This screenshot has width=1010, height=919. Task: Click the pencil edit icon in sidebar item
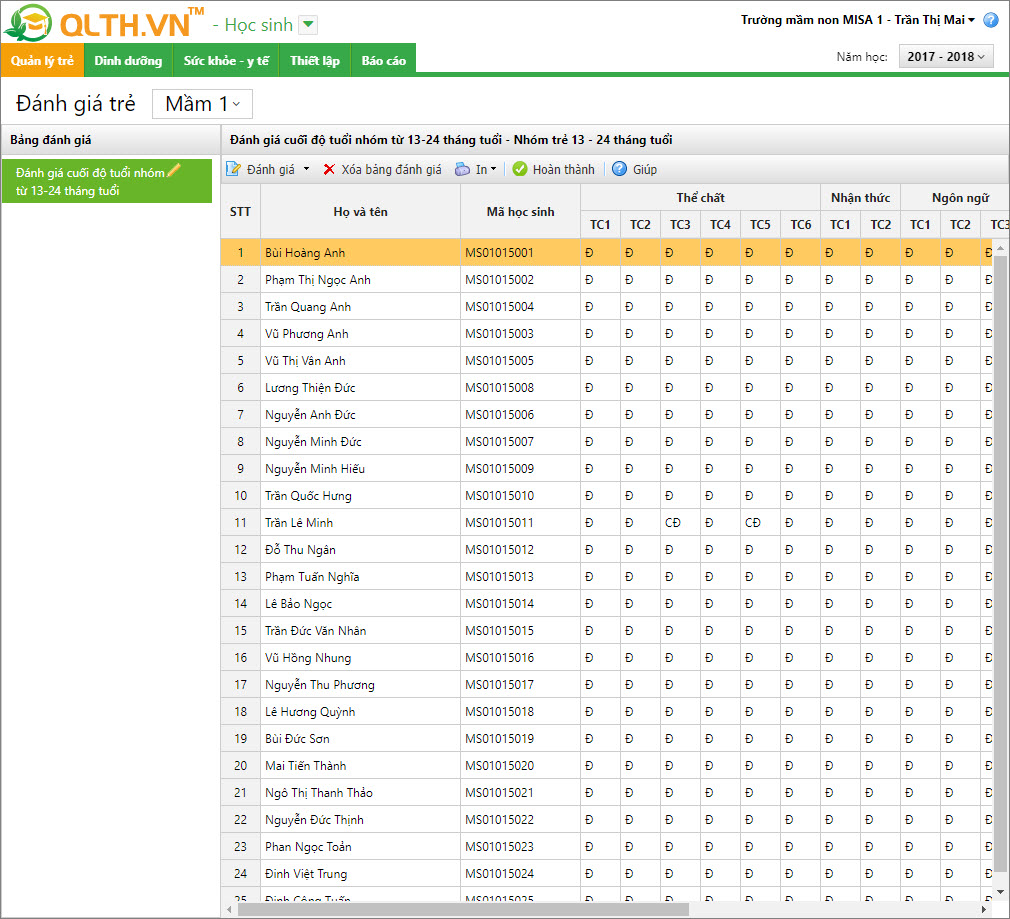tap(173, 170)
